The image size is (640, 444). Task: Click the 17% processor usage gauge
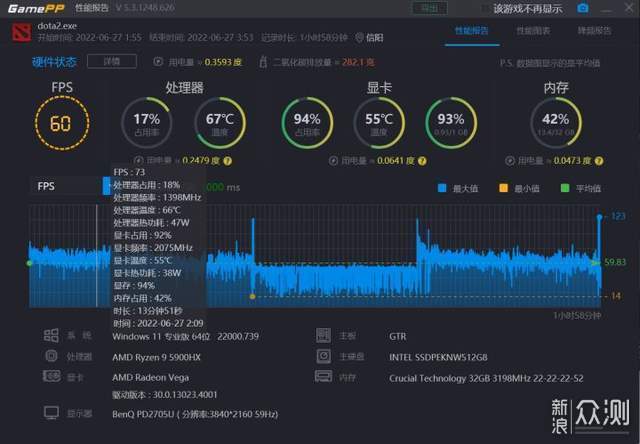[x=147, y=123]
